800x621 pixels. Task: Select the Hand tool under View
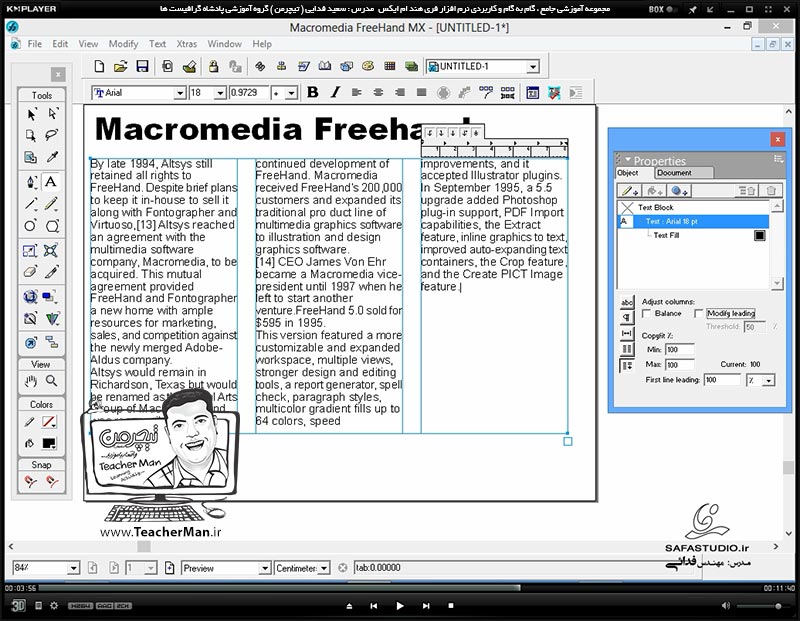click(31, 381)
